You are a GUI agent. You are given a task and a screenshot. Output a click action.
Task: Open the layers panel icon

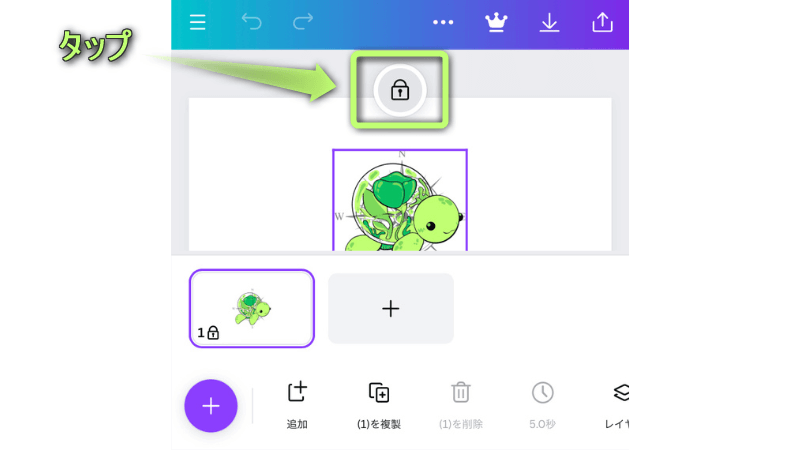click(x=621, y=393)
